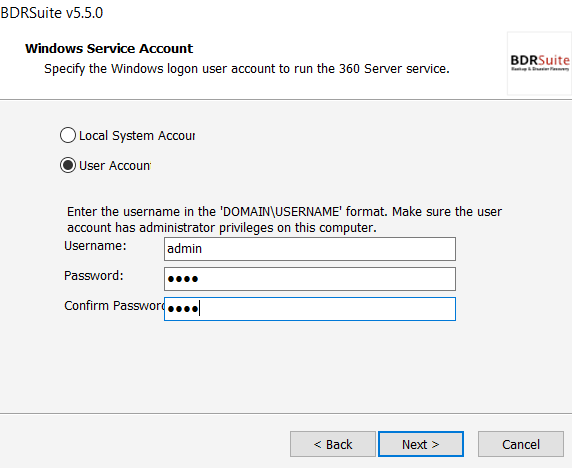This screenshot has height=468, width=572.
Task: Click the 'Password:' field label
Action: (x=94, y=276)
